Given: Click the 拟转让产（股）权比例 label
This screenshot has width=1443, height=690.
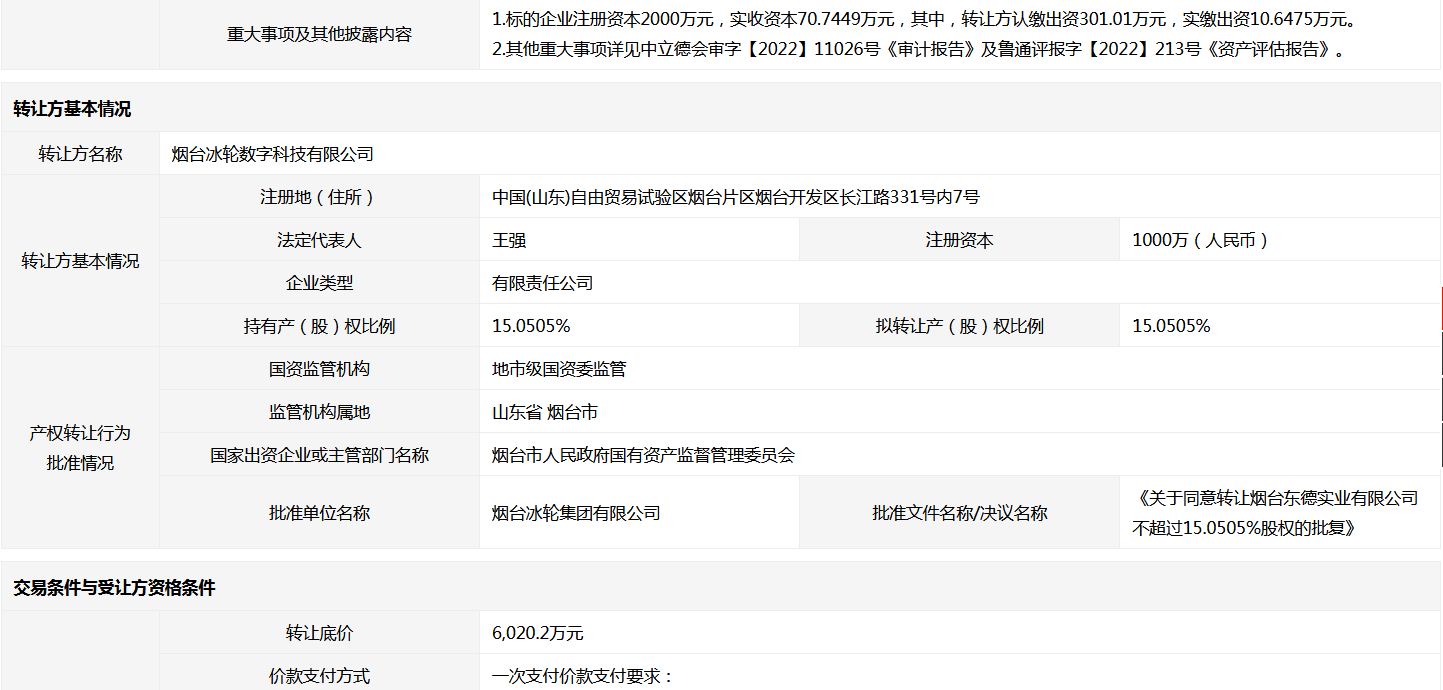Looking at the screenshot, I should pos(959,326).
